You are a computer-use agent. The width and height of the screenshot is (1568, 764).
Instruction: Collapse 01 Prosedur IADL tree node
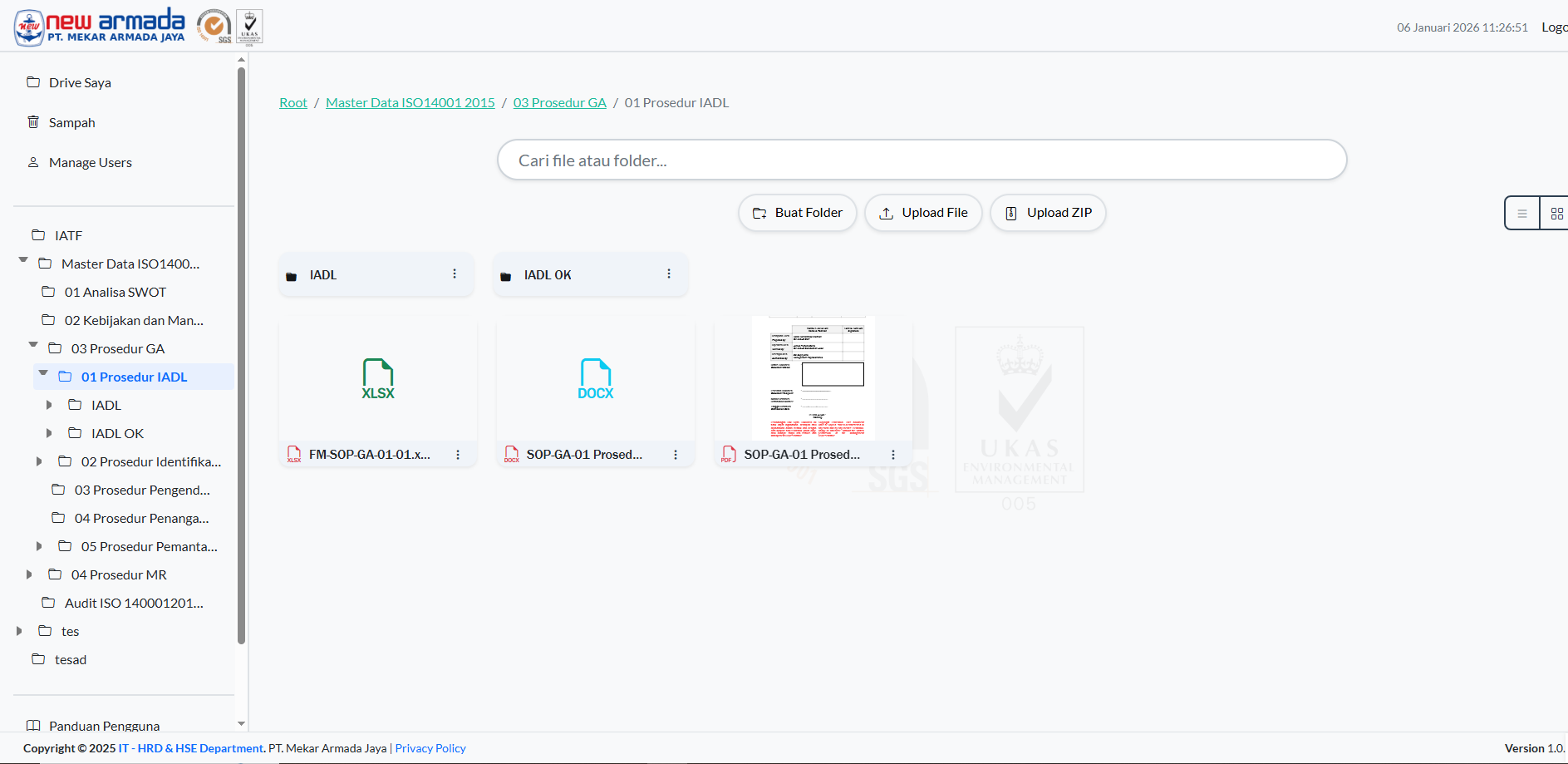click(43, 372)
